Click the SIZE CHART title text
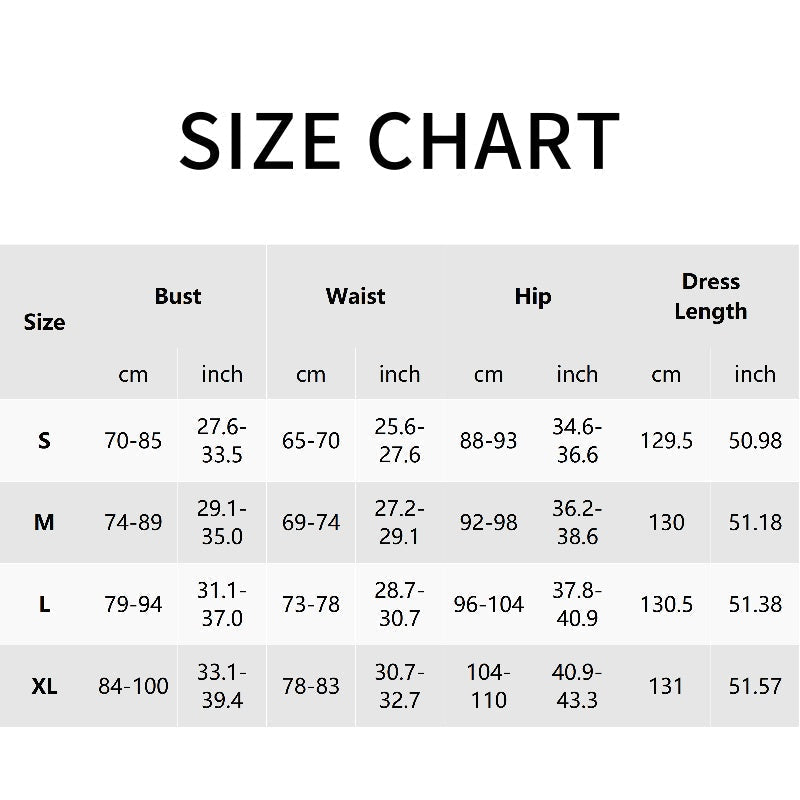This screenshot has height=800, width=800. click(399, 142)
